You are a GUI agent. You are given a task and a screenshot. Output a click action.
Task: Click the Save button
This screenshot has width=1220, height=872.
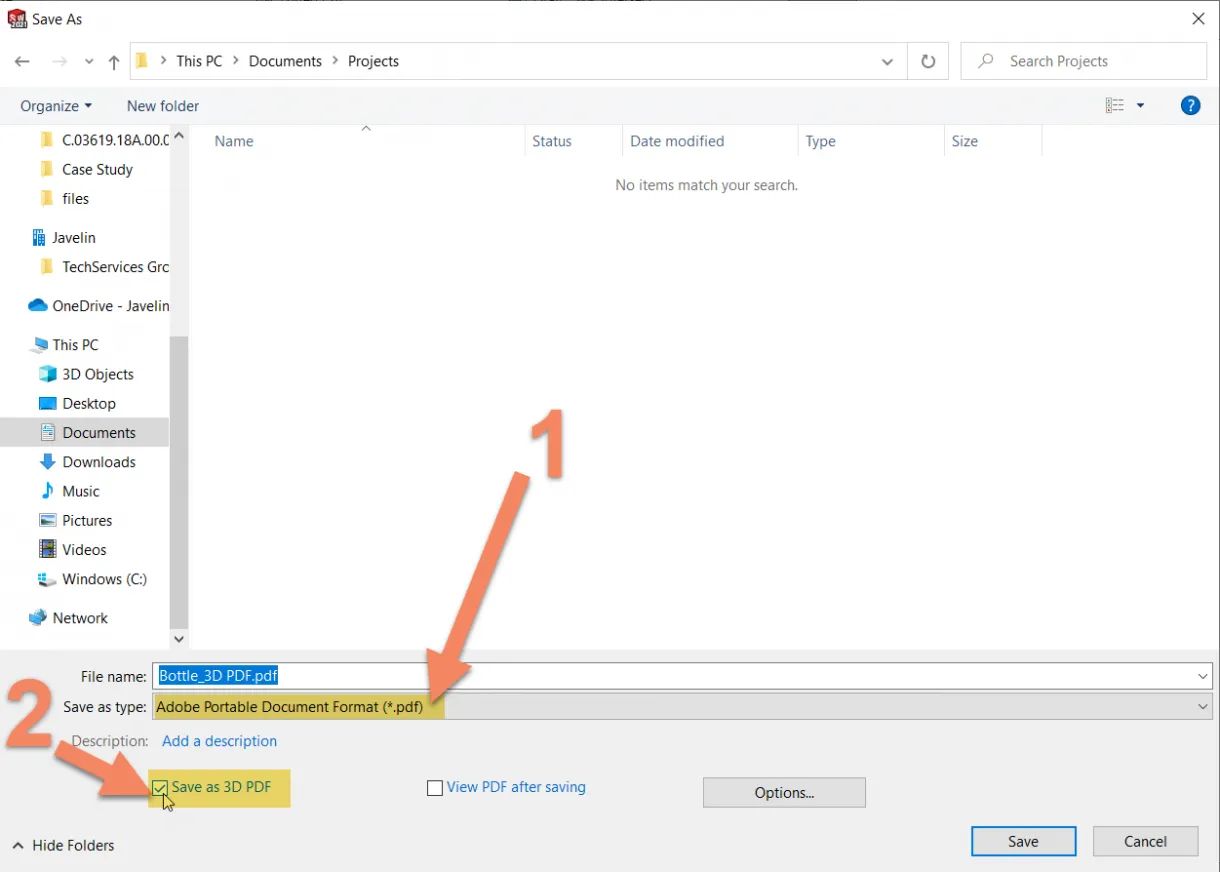(1023, 841)
